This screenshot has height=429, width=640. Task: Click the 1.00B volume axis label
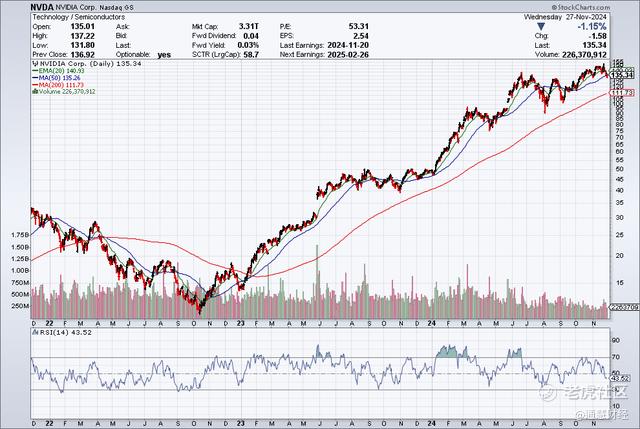coord(20,270)
